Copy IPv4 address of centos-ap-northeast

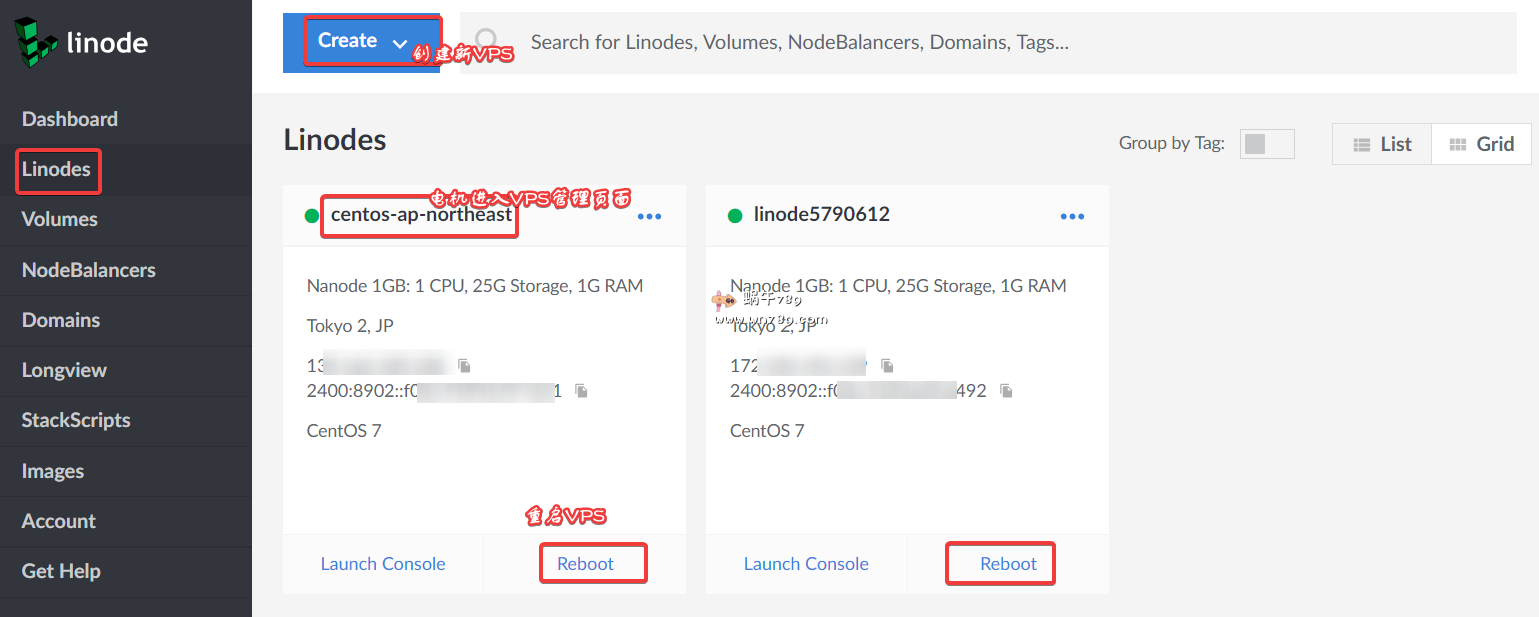[x=463, y=366]
